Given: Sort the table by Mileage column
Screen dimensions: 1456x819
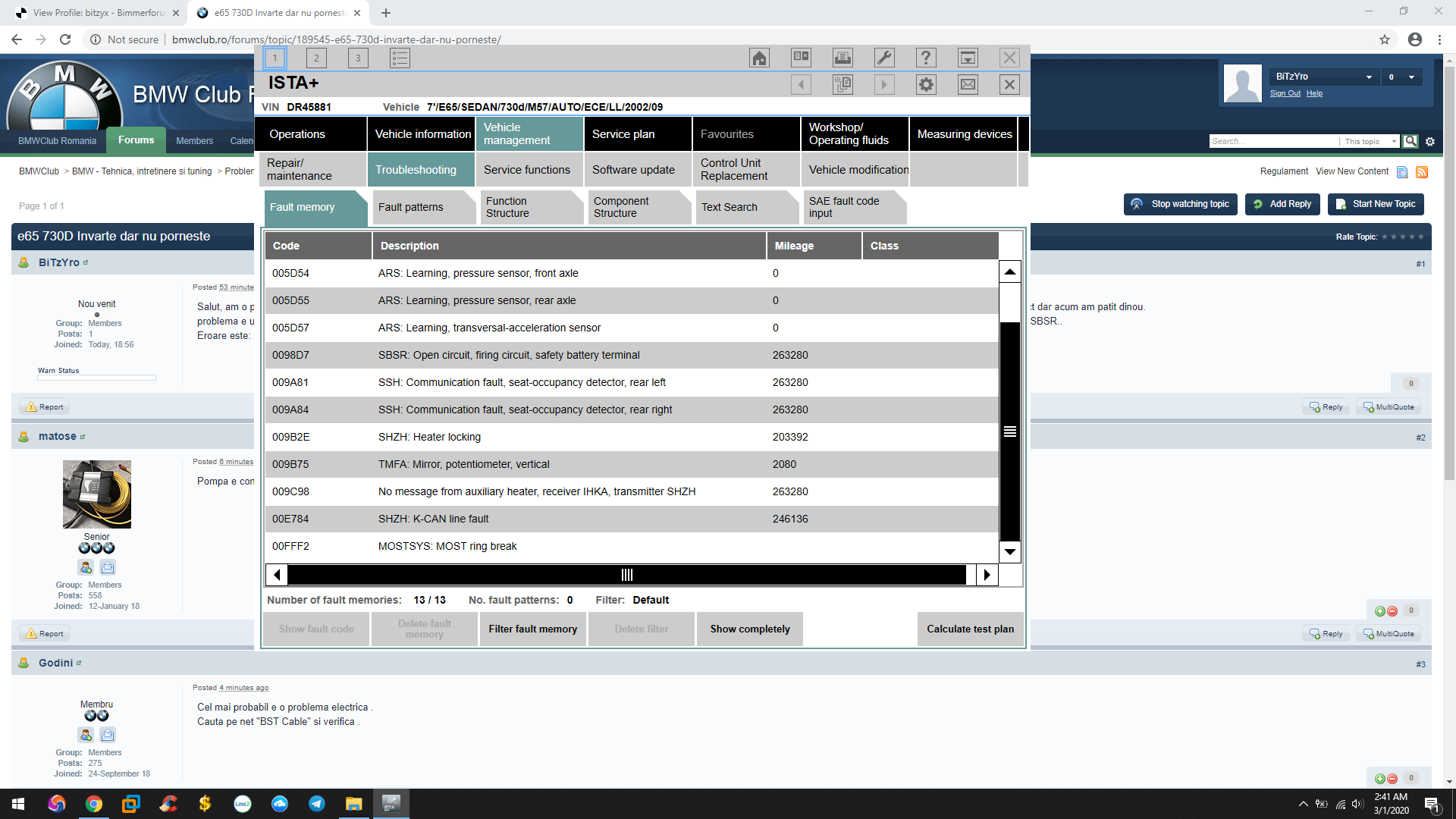Looking at the screenshot, I should coord(814,246).
